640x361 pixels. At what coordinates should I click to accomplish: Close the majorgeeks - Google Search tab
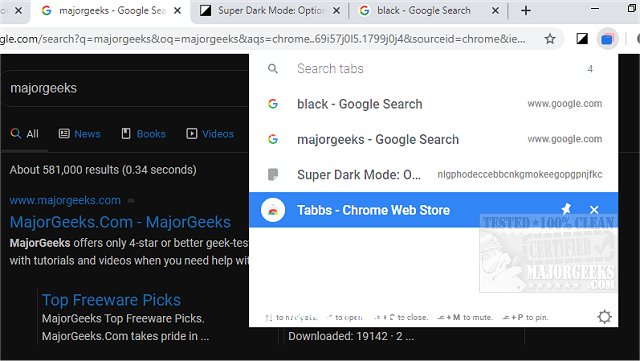(177, 11)
